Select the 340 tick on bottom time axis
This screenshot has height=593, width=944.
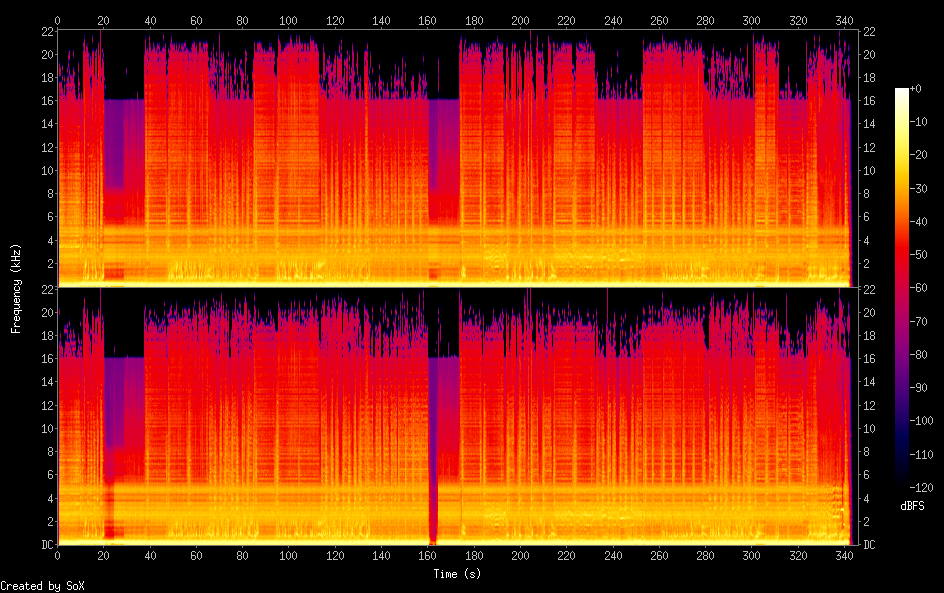(x=844, y=555)
